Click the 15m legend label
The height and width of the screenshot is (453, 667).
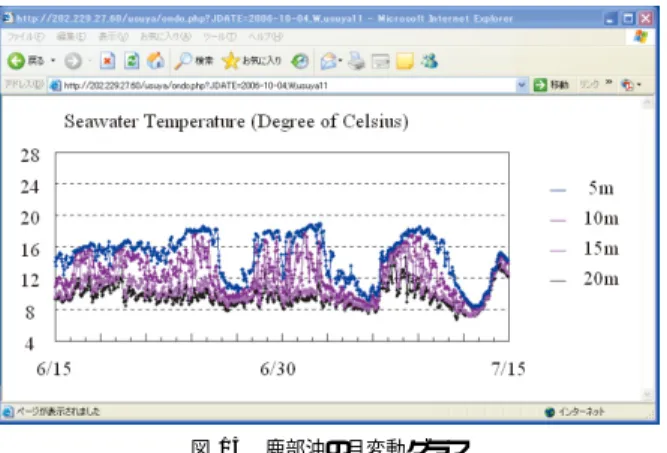(x=601, y=248)
